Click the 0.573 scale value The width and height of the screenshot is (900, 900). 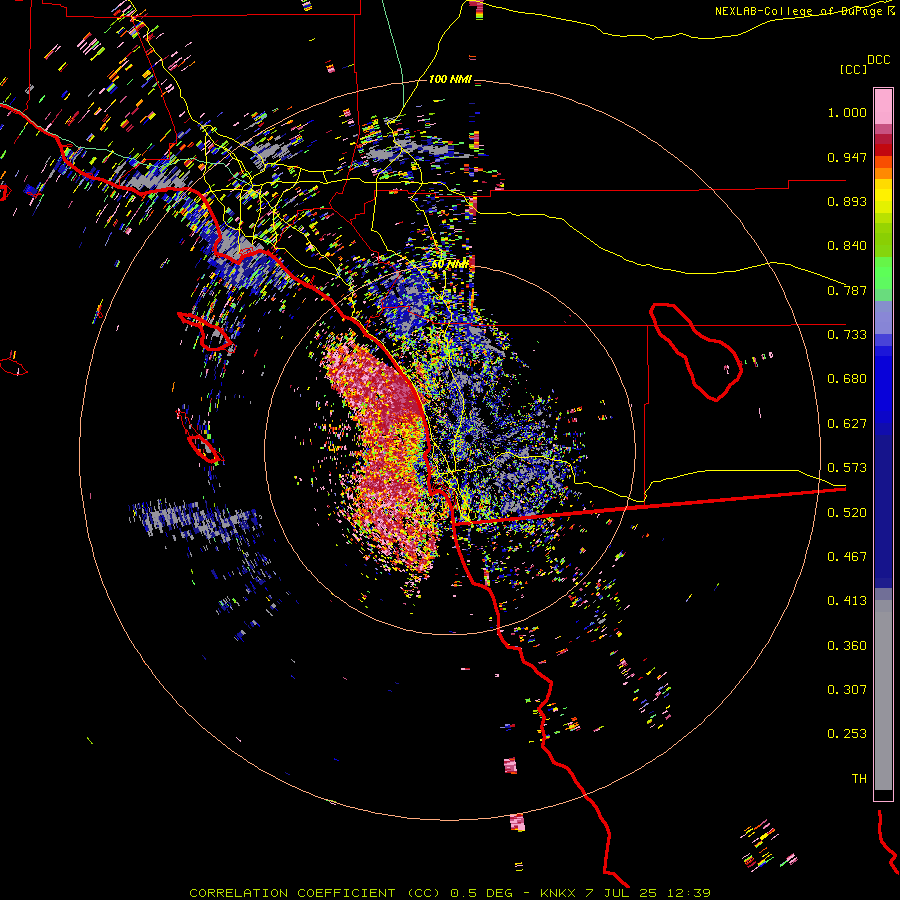click(847, 468)
